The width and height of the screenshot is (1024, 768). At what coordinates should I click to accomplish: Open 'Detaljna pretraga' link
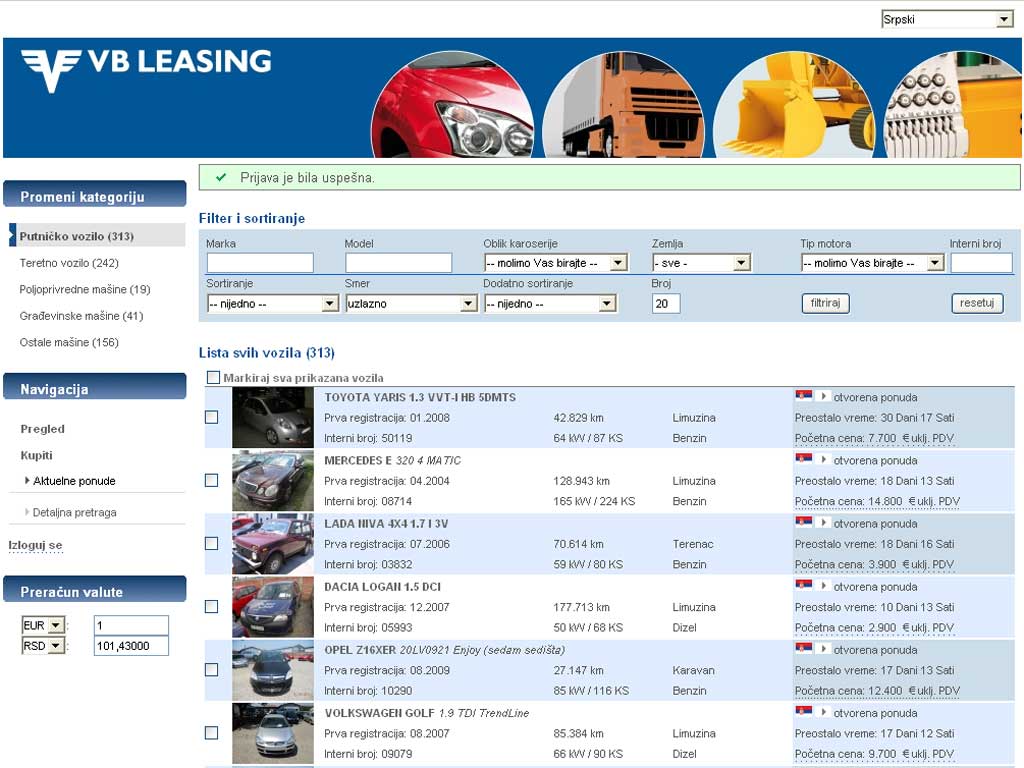click(74, 513)
